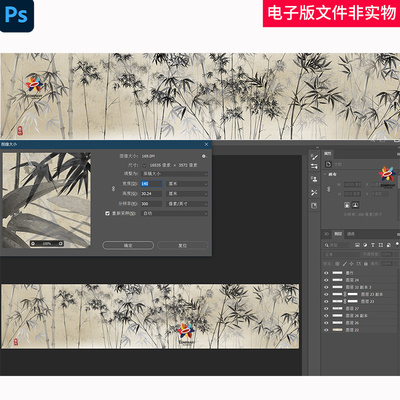Filter layers by adjustment layer type
400x400 pixels.
point(365,245)
